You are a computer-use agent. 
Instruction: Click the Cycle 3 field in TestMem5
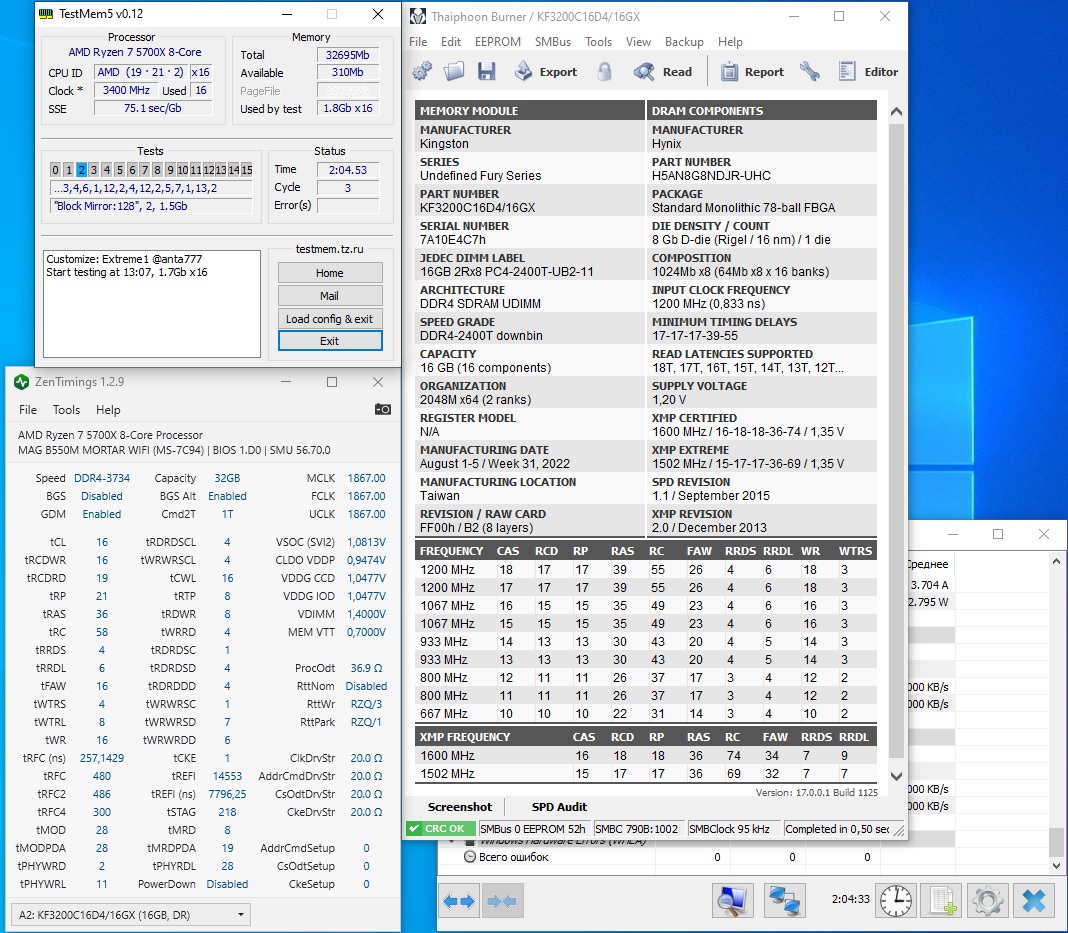tap(347, 187)
